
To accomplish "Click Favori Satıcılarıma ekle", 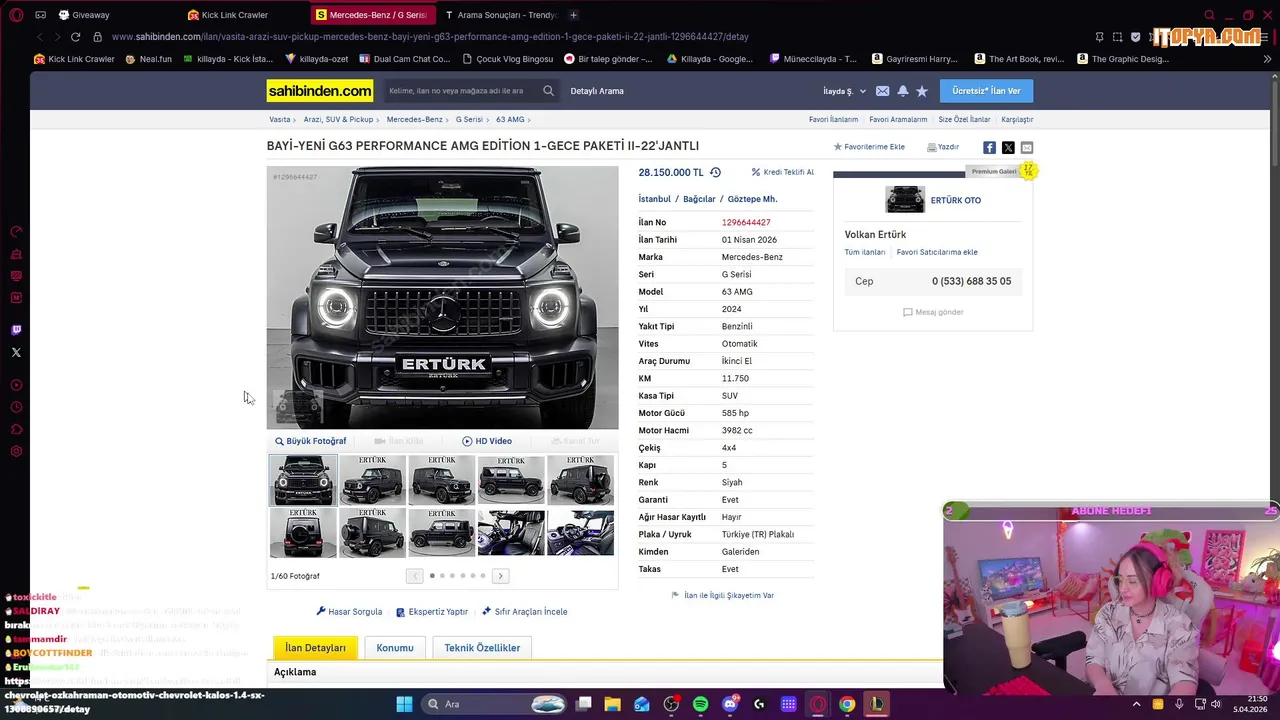I will pos(937,252).
